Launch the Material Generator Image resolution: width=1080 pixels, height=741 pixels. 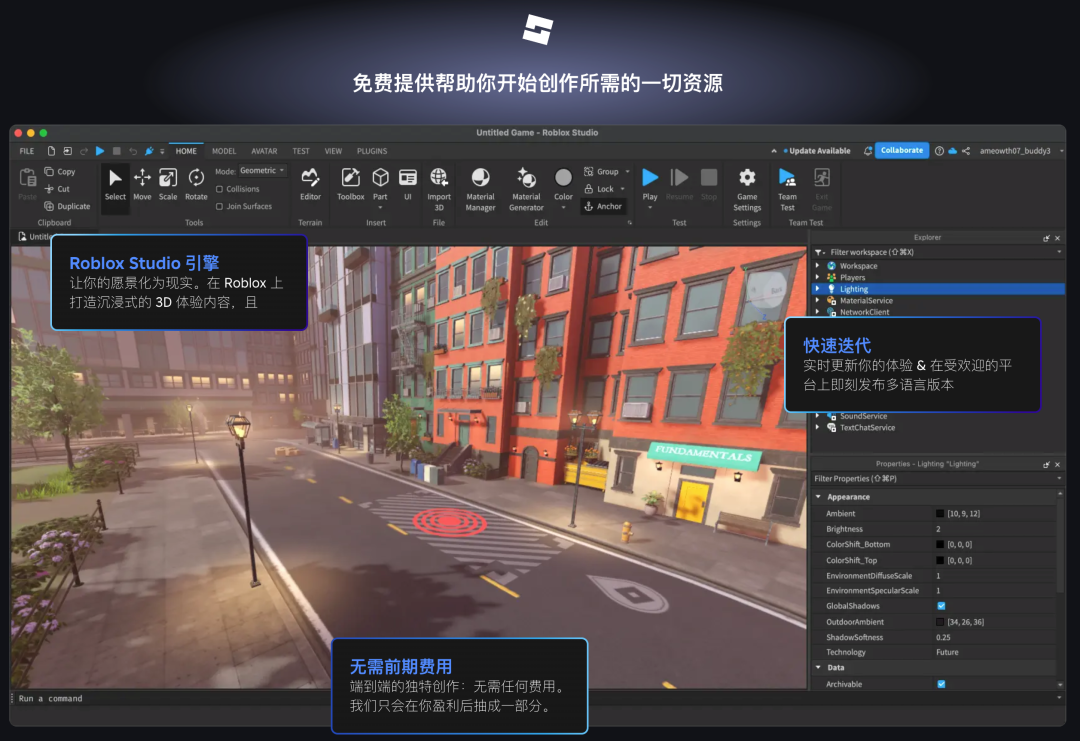click(x=526, y=189)
